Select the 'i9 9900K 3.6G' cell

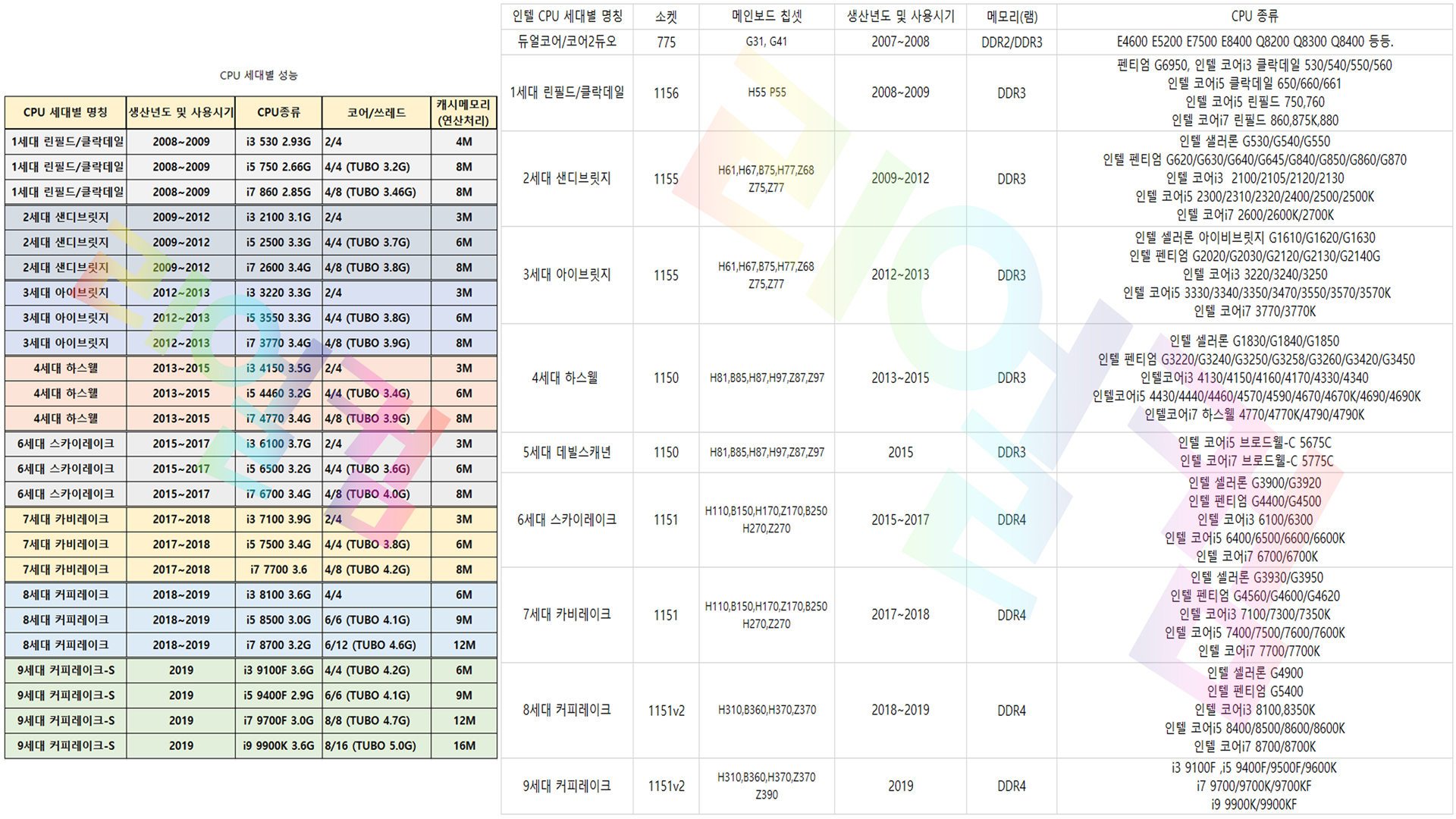coord(278,745)
